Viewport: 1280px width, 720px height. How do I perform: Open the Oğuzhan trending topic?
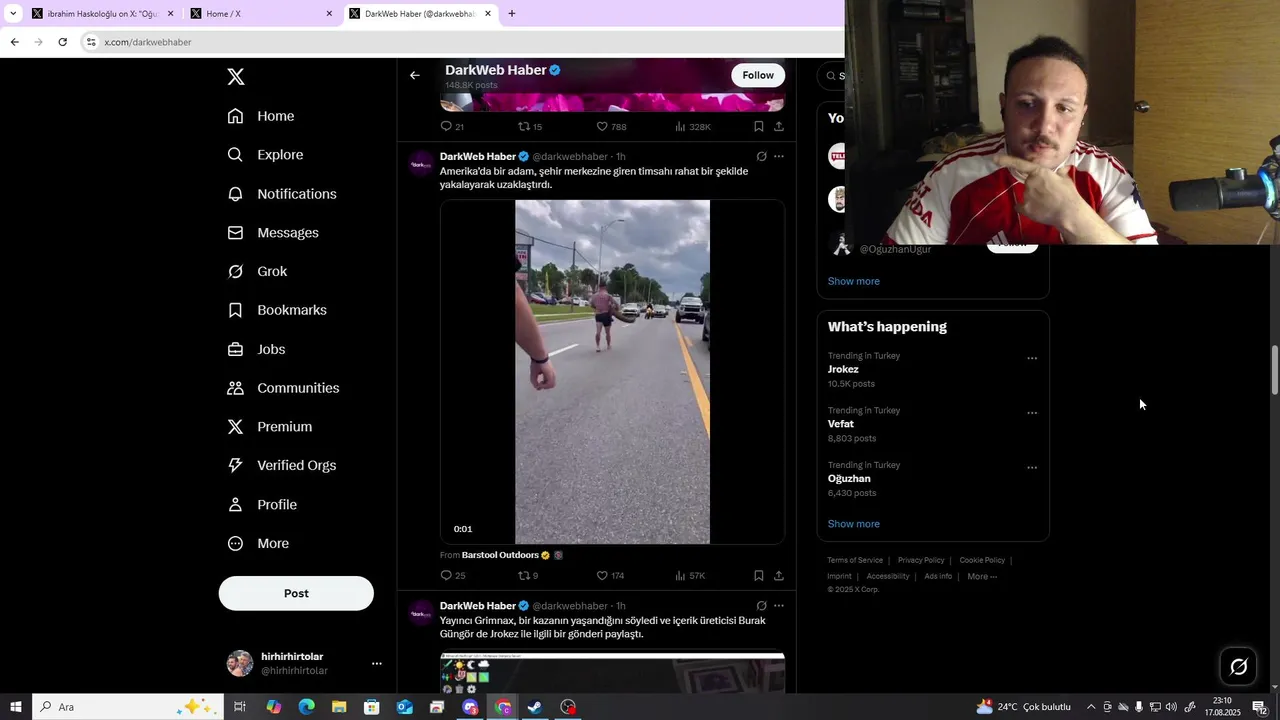[849, 479]
